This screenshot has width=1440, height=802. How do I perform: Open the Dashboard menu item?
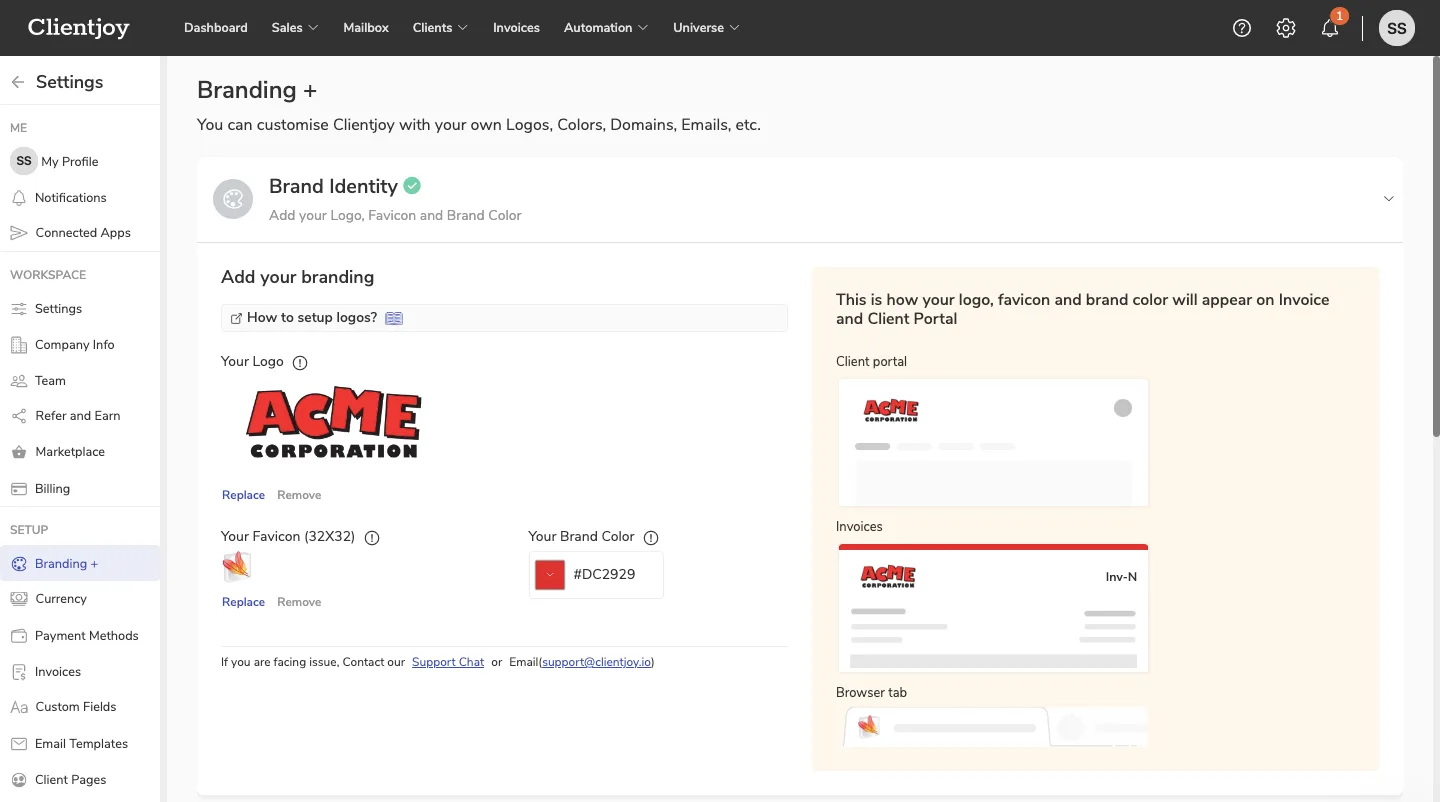pyautogui.click(x=216, y=28)
